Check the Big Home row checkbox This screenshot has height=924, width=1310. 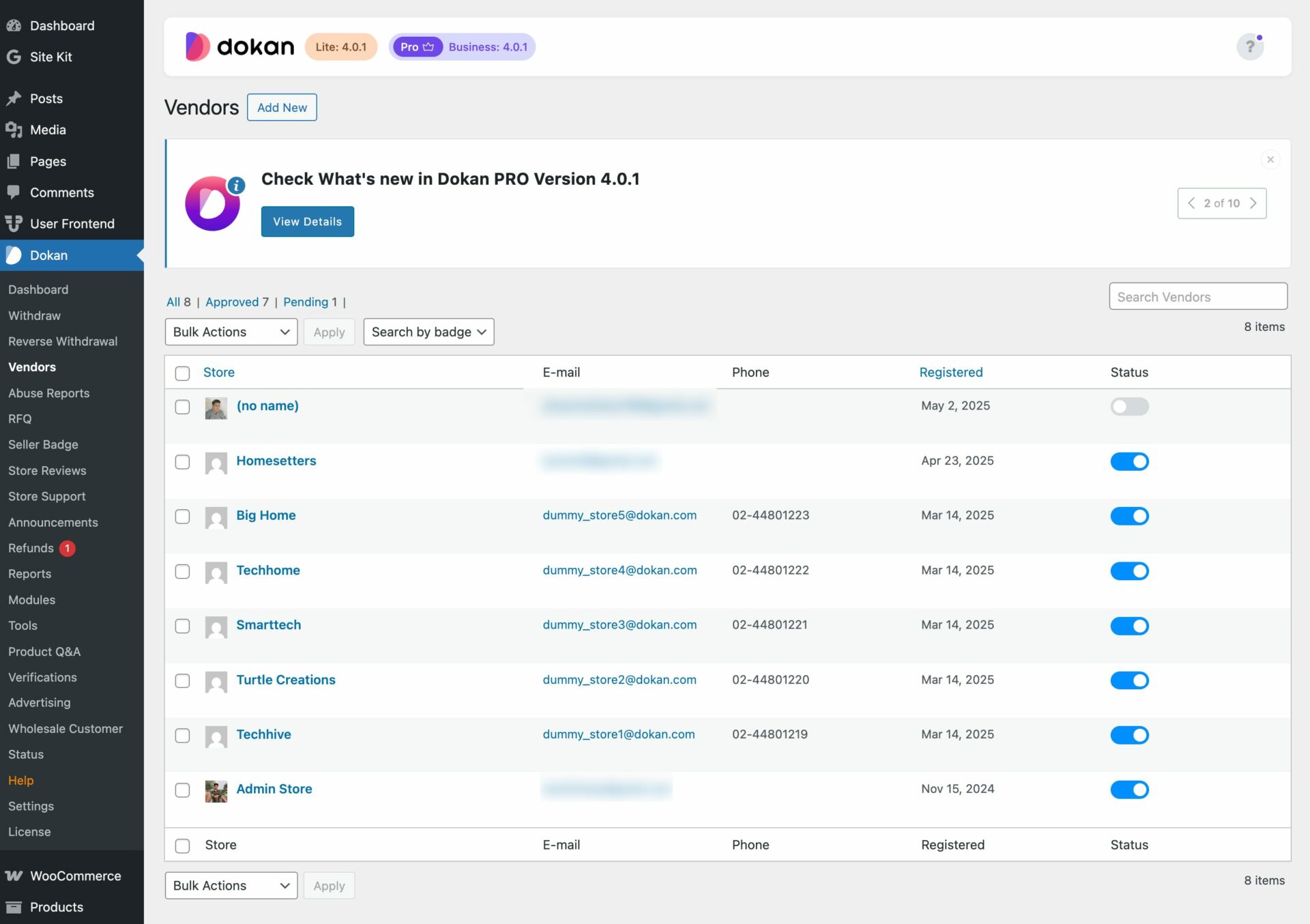(182, 517)
